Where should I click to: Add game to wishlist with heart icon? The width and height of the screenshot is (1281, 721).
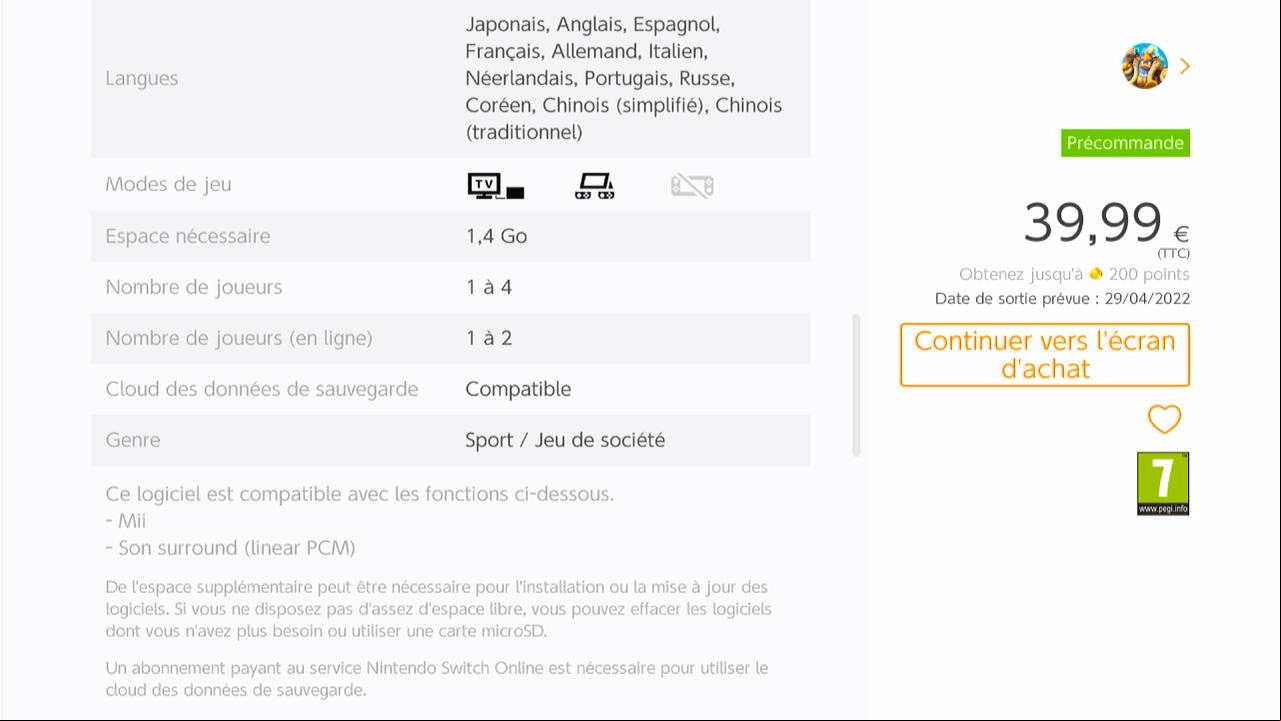coord(1164,419)
